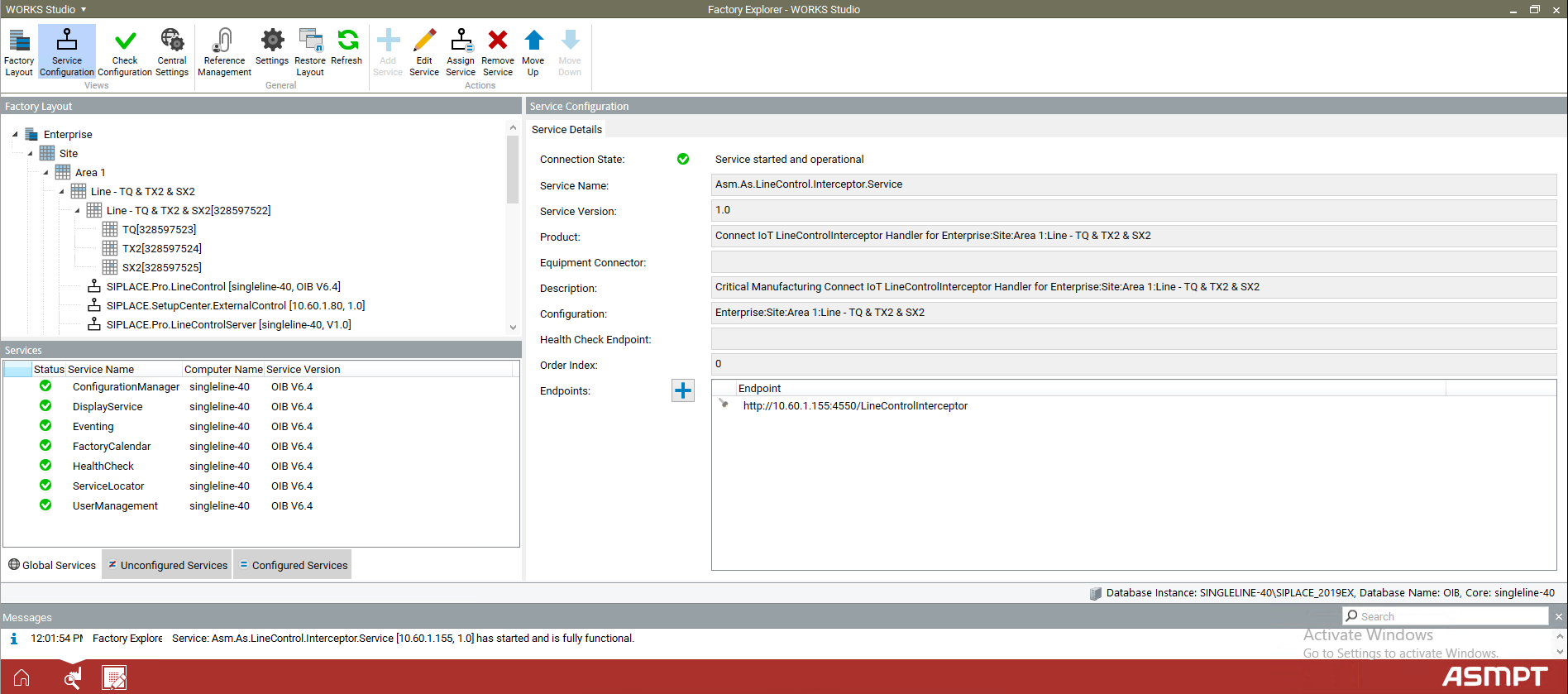1568x694 pixels.
Task: Add a new endpoint with plus button
Action: (x=683, y=390)
